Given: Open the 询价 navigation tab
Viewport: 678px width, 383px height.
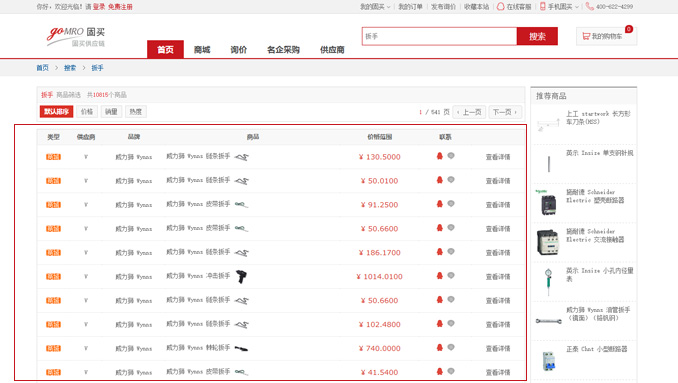Looking at the screenshot, I should 239,50.
